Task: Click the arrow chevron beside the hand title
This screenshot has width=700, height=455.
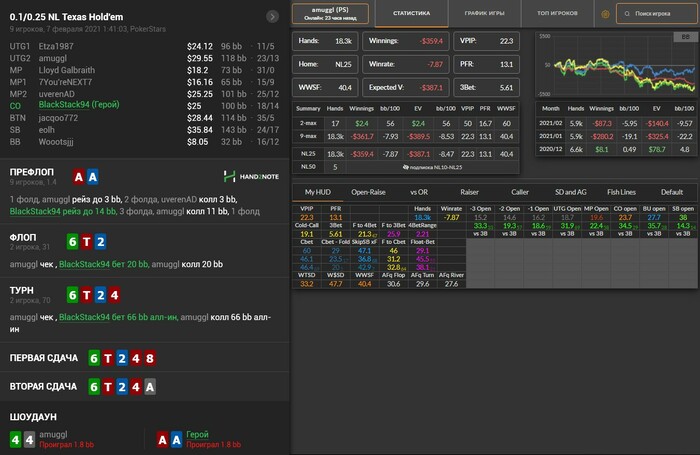Action: tap(272, 17)
